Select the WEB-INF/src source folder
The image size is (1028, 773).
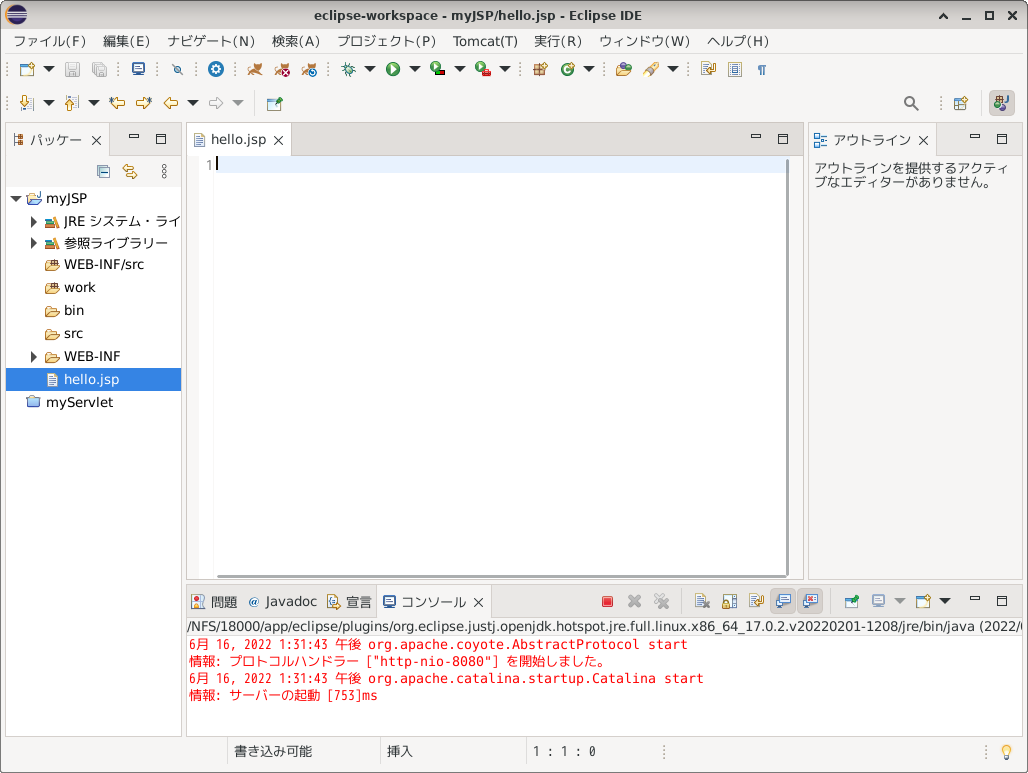104,265
